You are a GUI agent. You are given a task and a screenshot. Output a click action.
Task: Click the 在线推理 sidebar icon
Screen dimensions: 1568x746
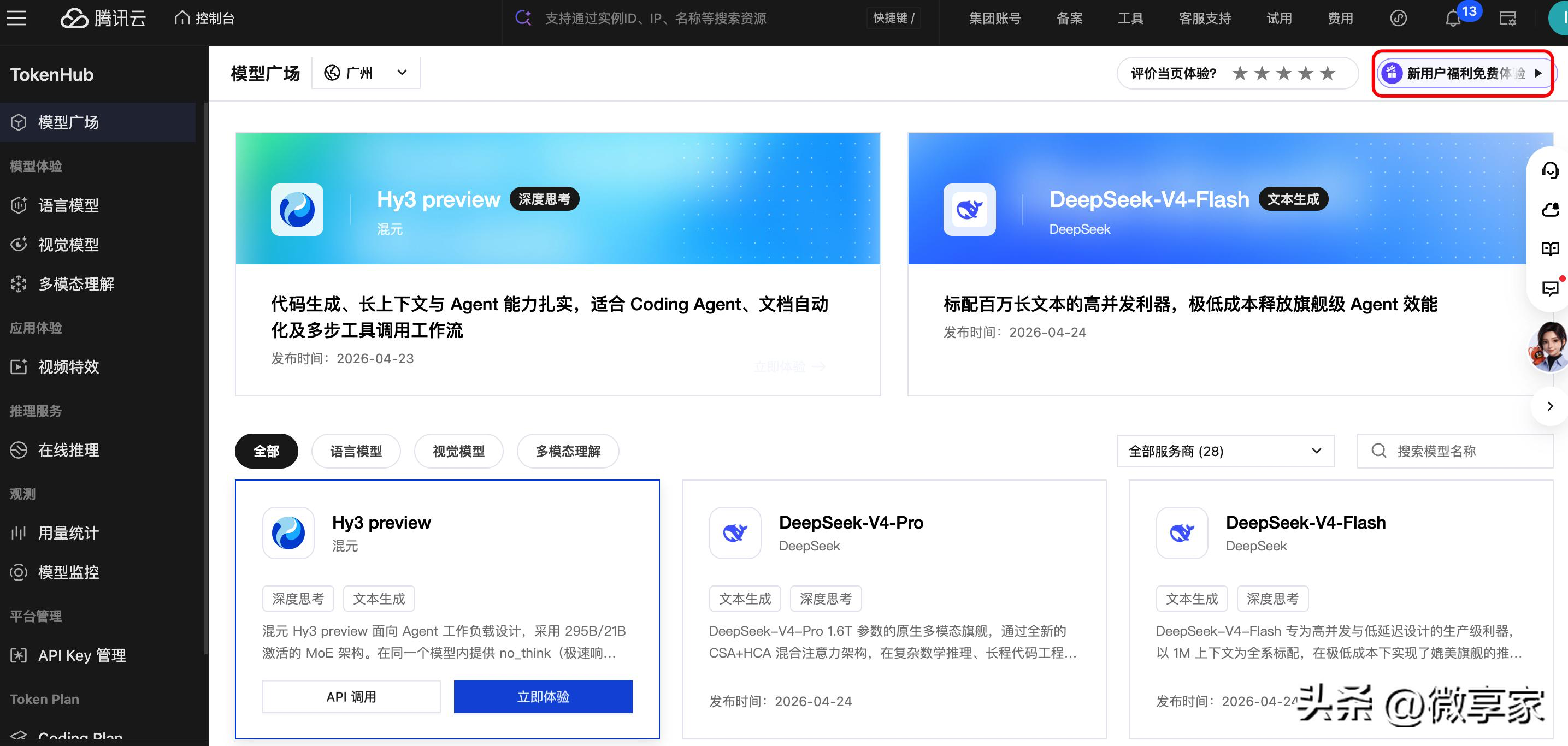(19, 451)
